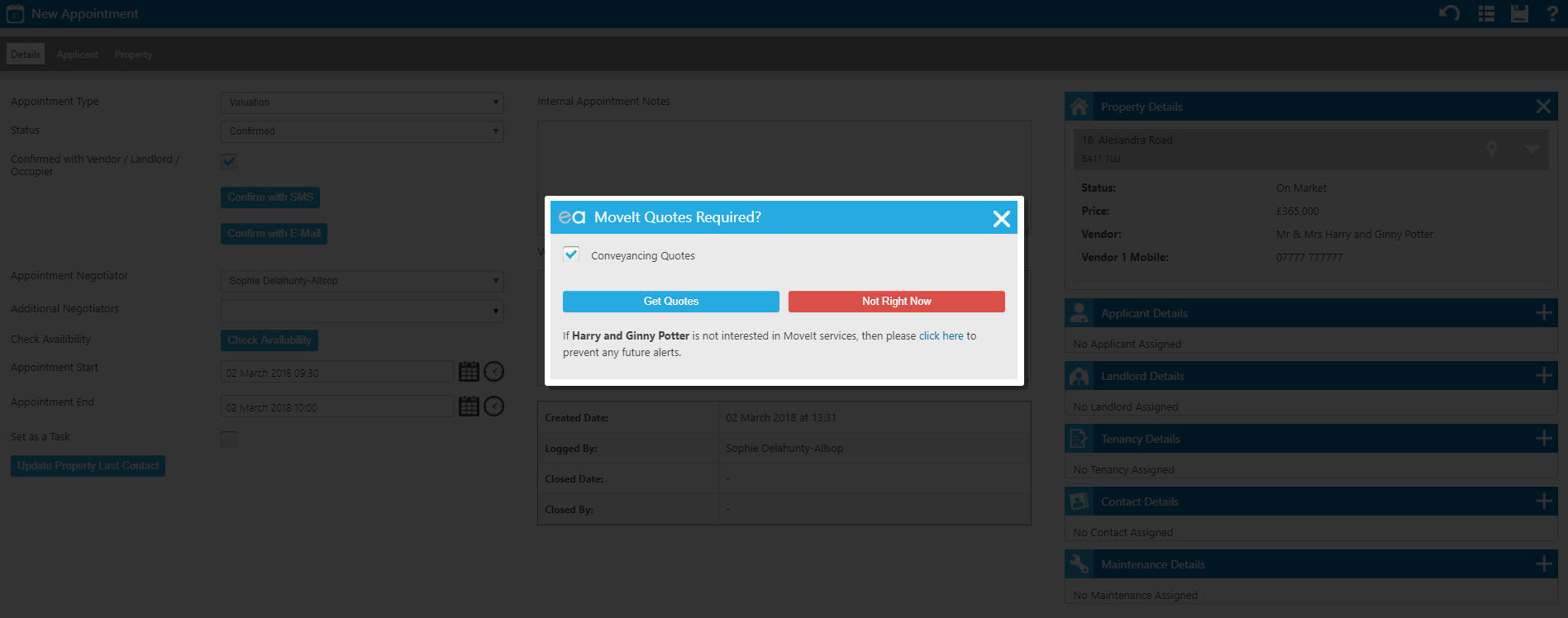Close the Property Details panel
This screenshot has height=618, width=1568.
(x=1543, y=107)
